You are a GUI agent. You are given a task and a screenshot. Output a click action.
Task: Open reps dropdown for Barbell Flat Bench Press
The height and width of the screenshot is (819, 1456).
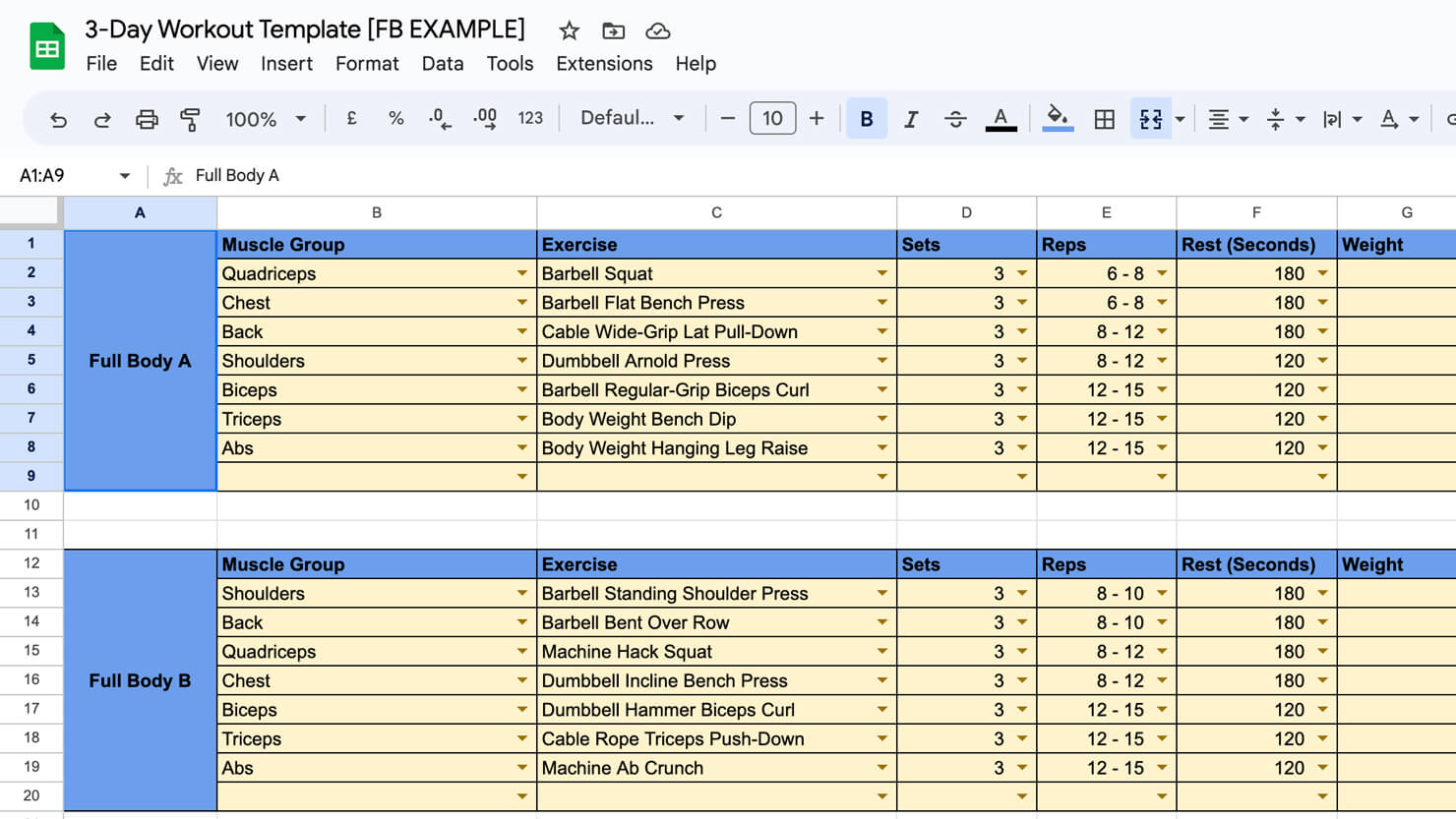[x=1162, y=303]
